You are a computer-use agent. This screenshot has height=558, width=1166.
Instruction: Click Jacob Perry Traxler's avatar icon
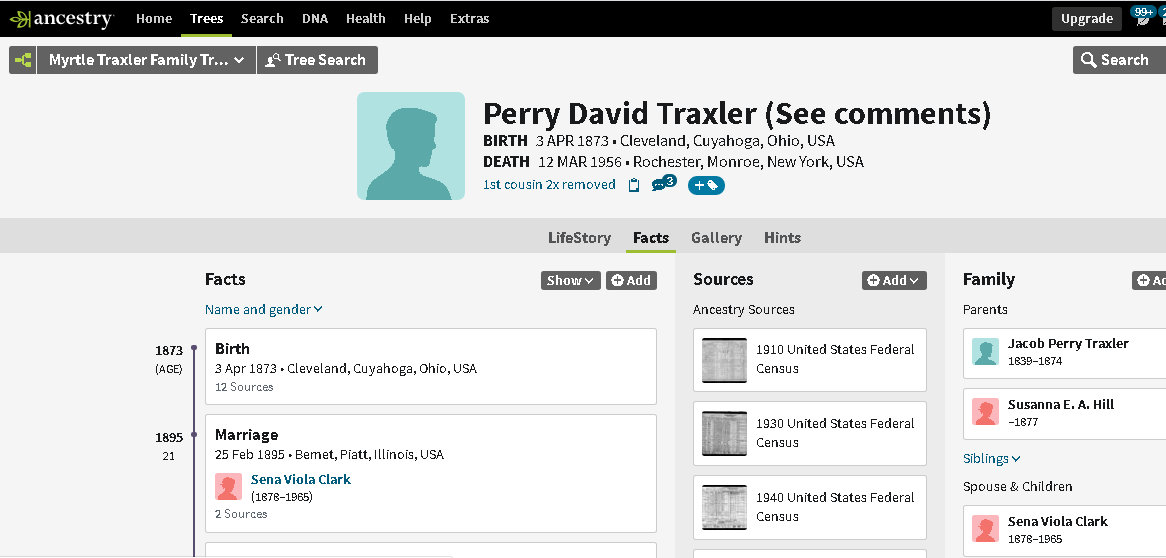[x=986, y=352]
